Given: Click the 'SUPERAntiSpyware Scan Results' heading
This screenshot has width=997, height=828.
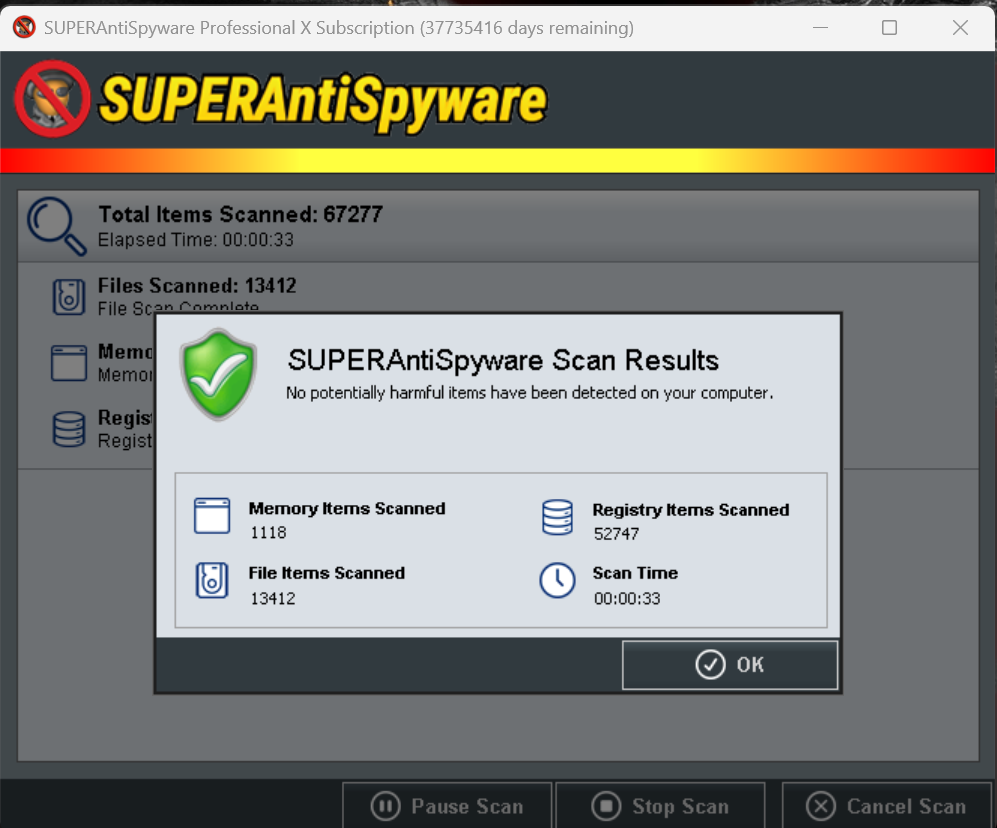Looking at the screenshot, I should (503, 360).
